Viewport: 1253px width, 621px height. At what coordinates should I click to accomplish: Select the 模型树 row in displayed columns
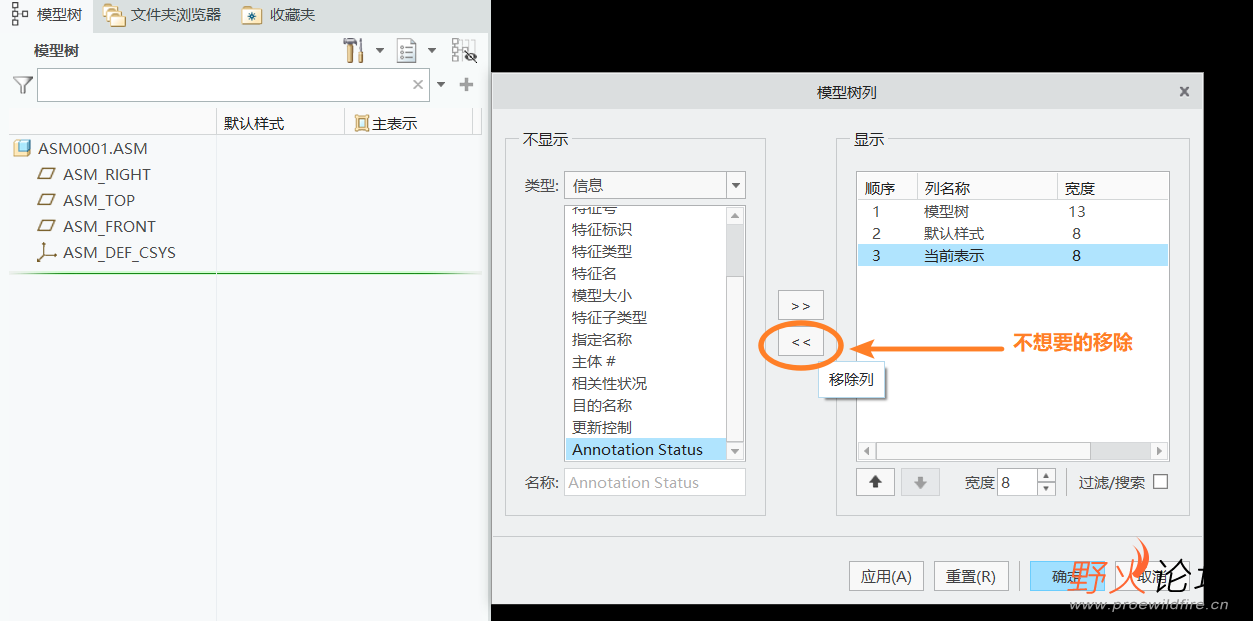point(1012,211)
